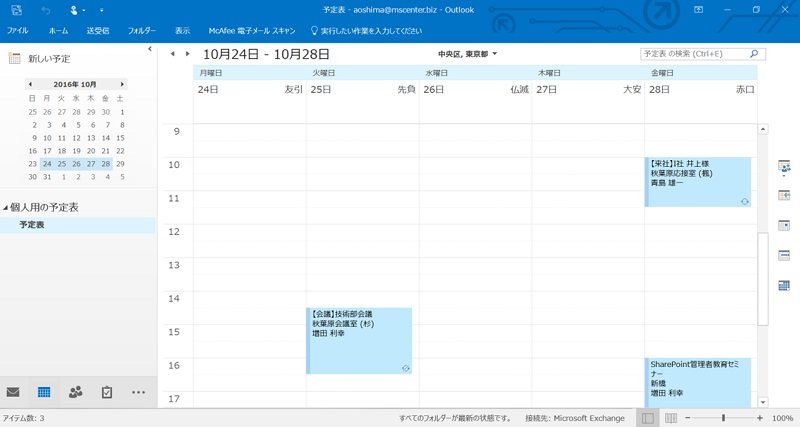Switch to the ホーム tab
The height and width of the screenshot is (427, 800).
tap(59, 31)
